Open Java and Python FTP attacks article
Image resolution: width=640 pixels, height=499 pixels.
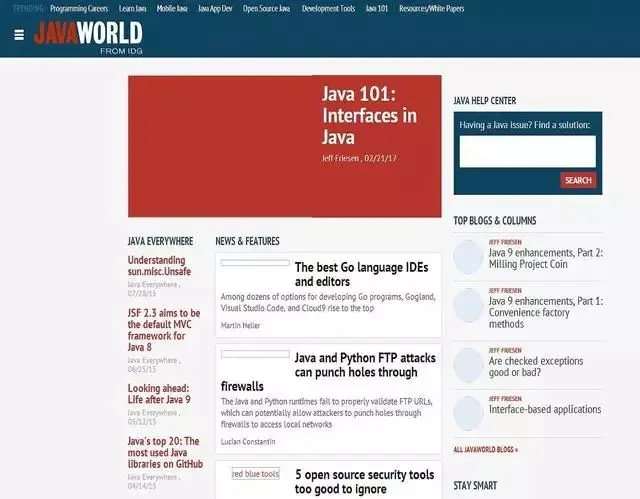pos(328,372)
